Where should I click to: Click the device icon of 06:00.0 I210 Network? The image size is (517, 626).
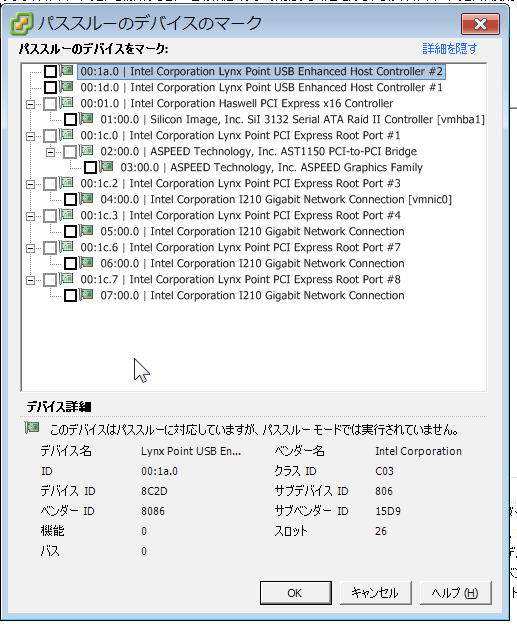87,262
